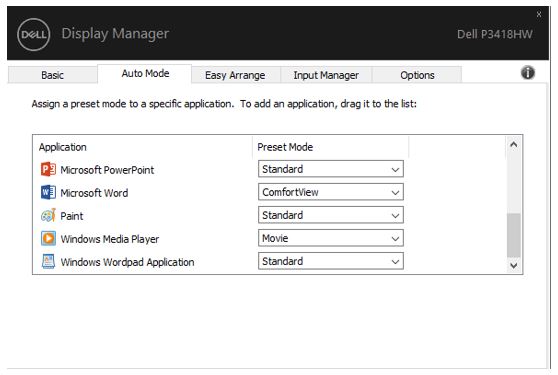Select the Windows Media Player row text

tap(110, 239)
